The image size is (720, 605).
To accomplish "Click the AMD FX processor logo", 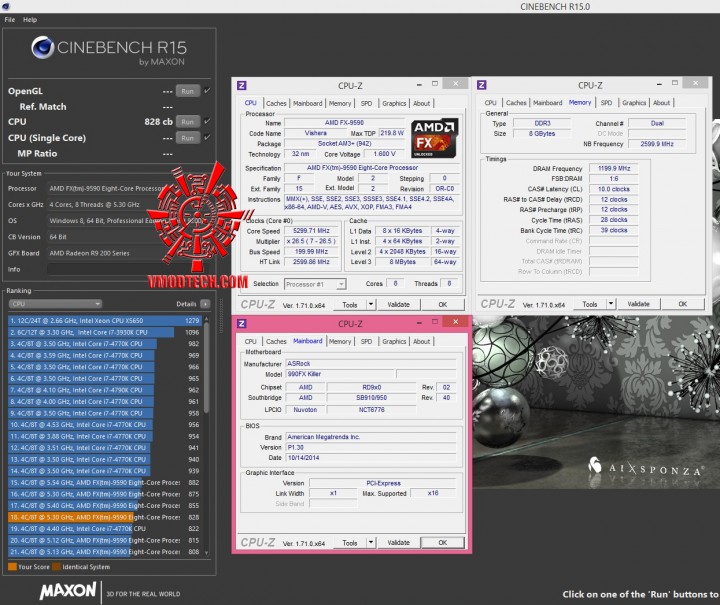I will tap(433, 139).
